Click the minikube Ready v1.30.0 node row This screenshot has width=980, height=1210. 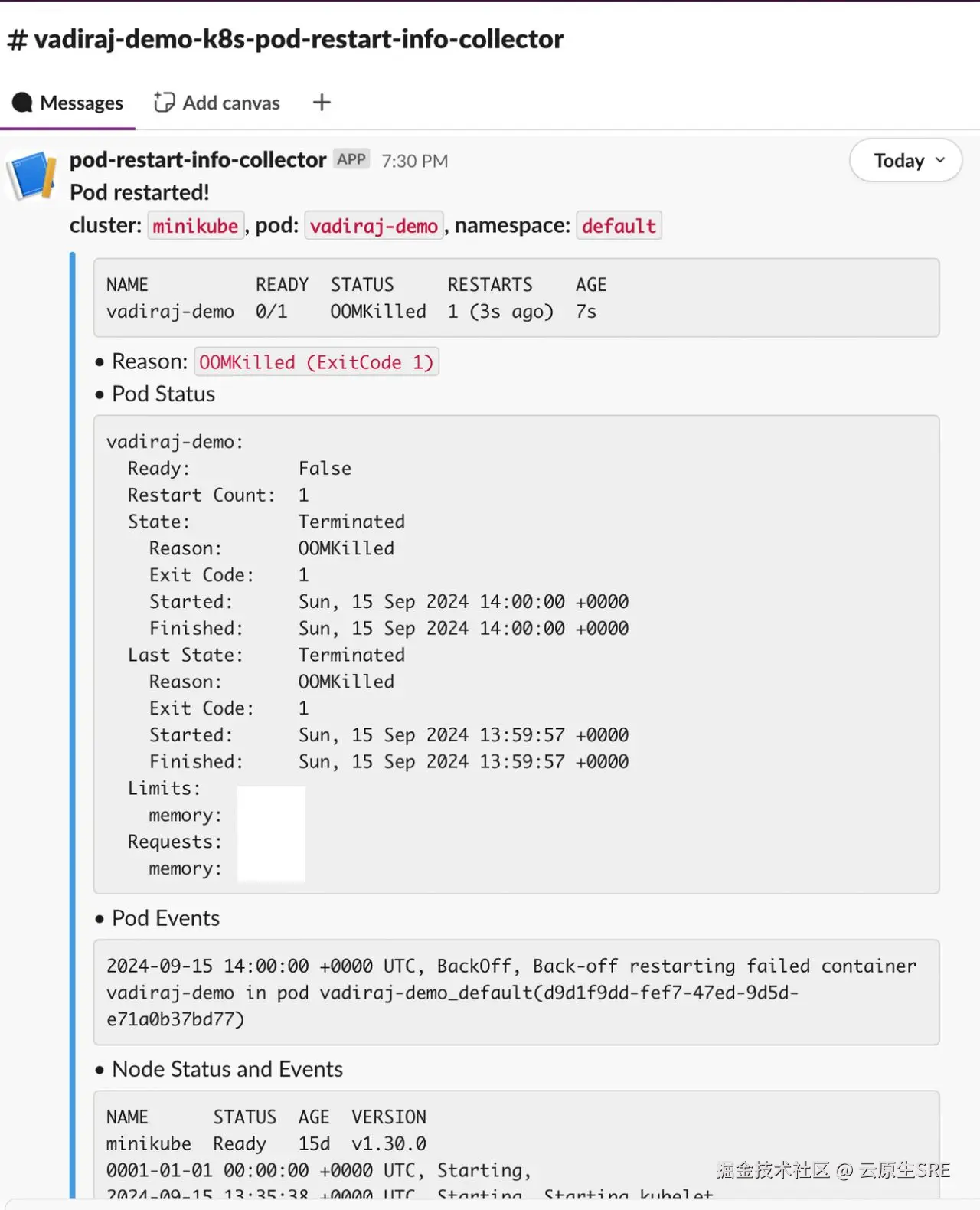click(x=266, y=1144)
